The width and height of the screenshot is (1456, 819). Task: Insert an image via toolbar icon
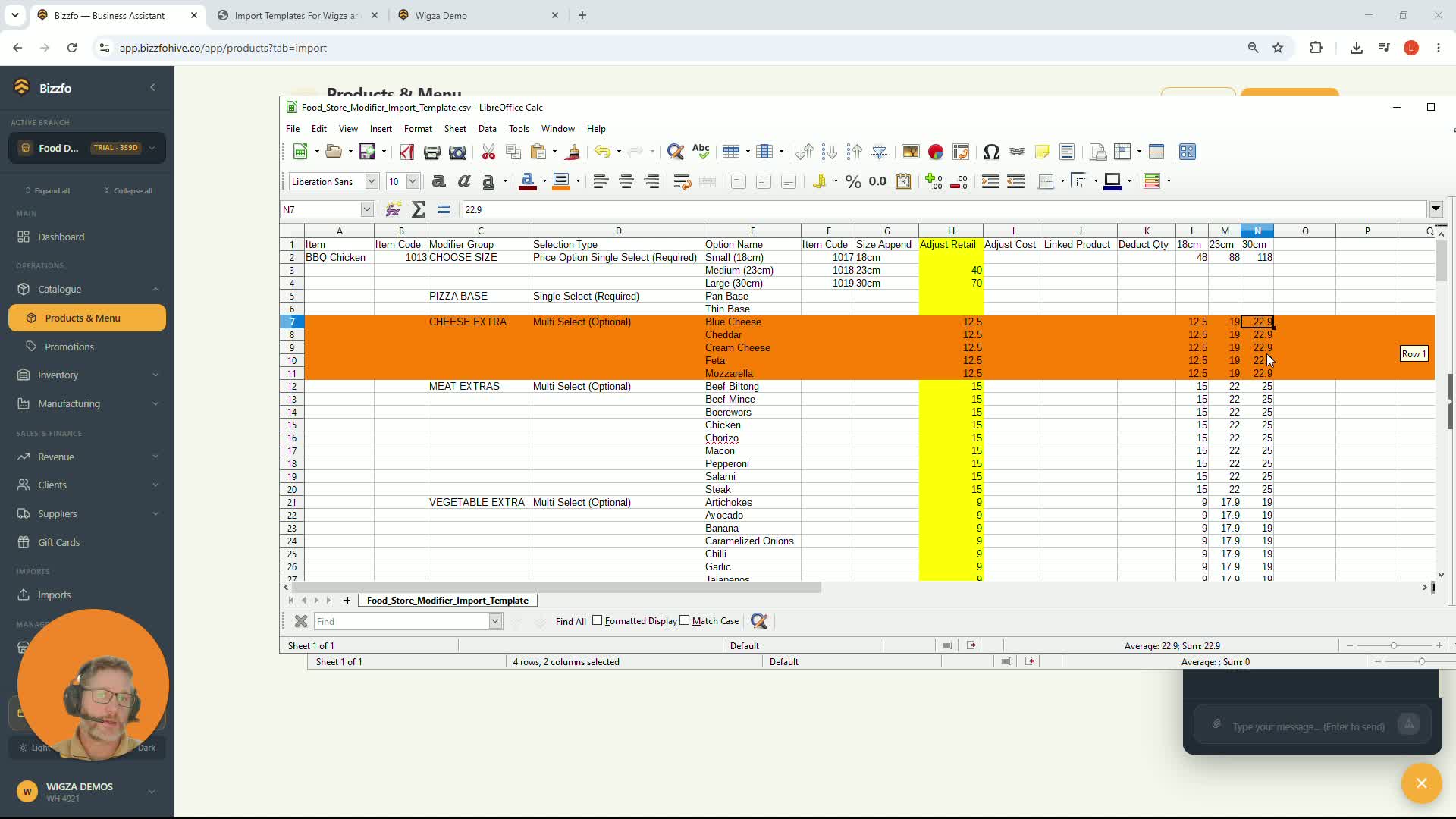tap(911, 152)
